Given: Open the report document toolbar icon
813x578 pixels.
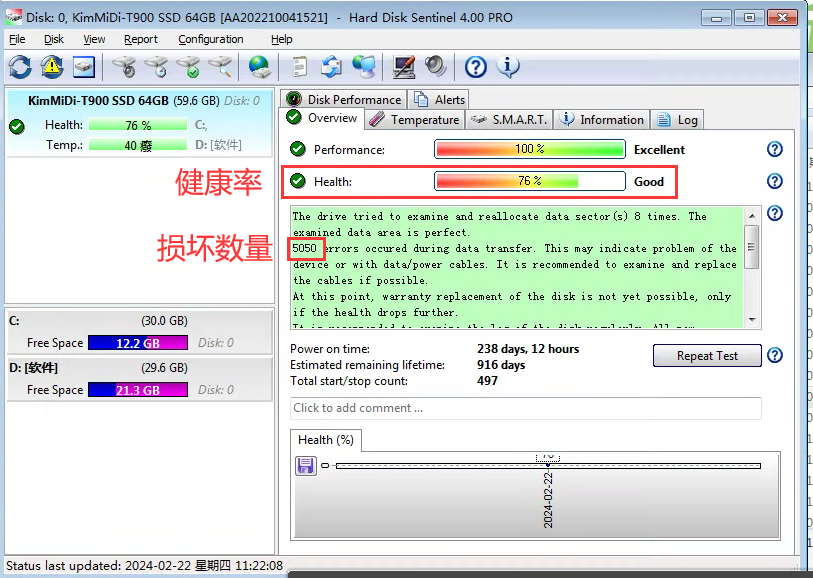Looking at the screenshot, I should click(299, 67).
